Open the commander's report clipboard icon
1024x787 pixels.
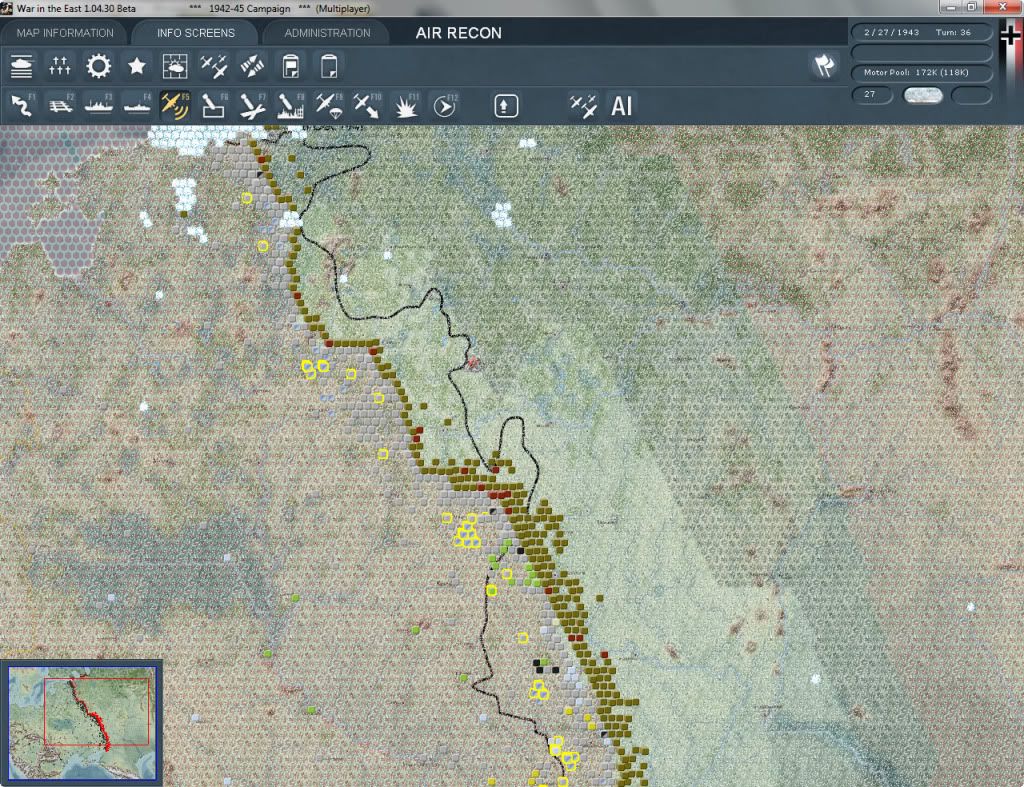click(x=291, y=66)
